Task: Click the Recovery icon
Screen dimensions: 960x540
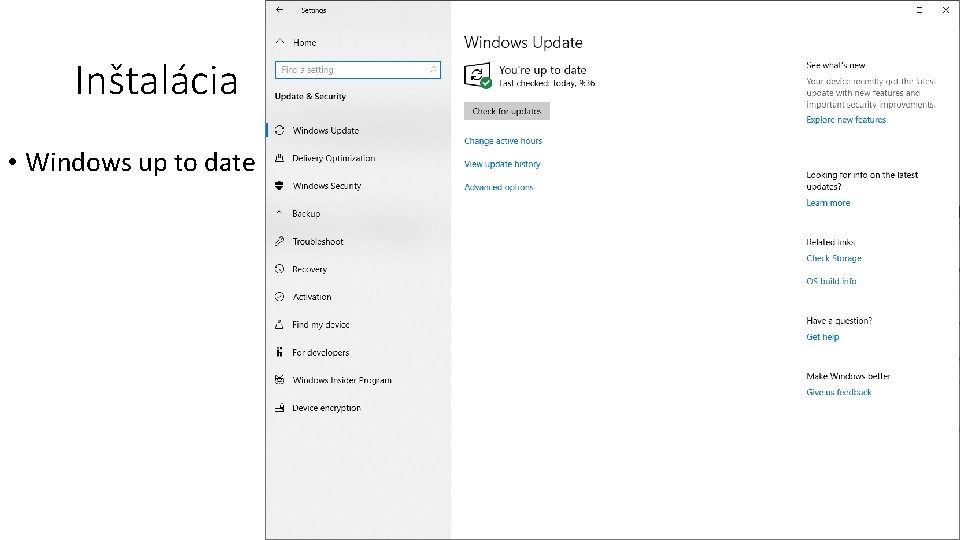Action: tap(280, 269)
